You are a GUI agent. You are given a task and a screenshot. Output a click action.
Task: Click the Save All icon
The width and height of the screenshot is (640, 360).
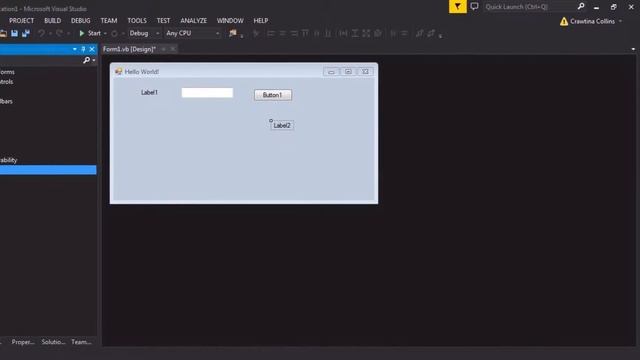click(26, 33)
